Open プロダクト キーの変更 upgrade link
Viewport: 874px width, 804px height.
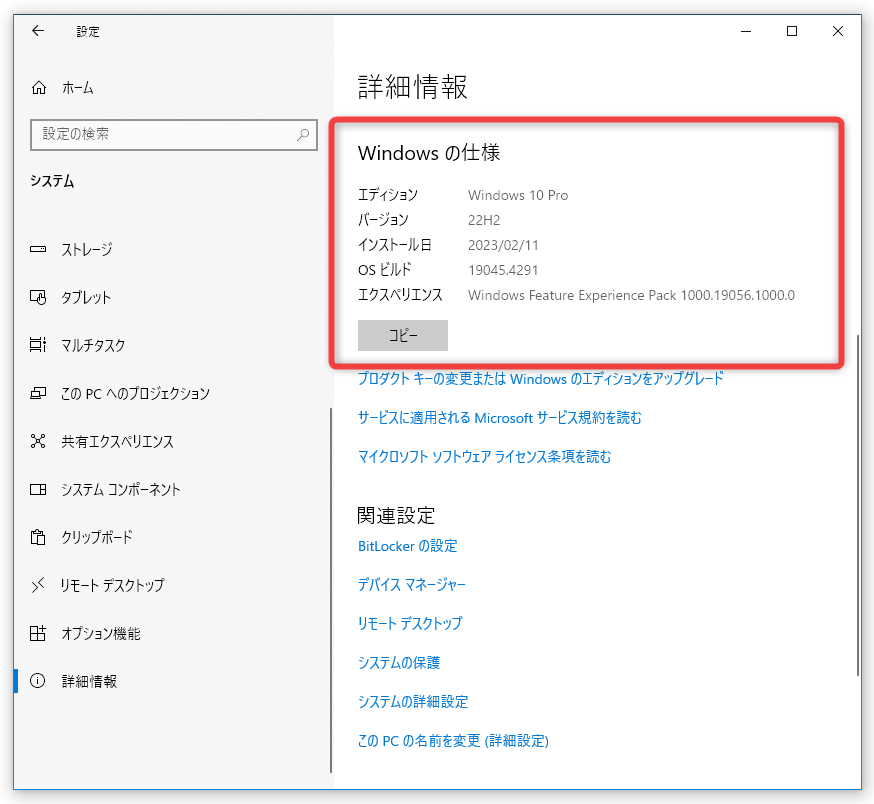(540, 379)
